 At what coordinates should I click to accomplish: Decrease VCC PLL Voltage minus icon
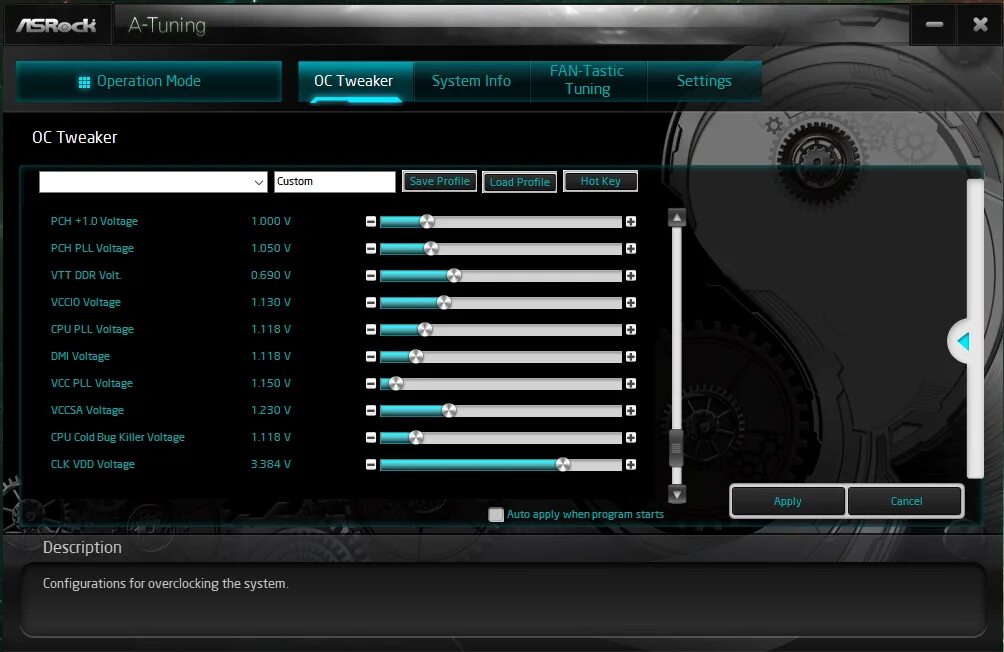371,383
